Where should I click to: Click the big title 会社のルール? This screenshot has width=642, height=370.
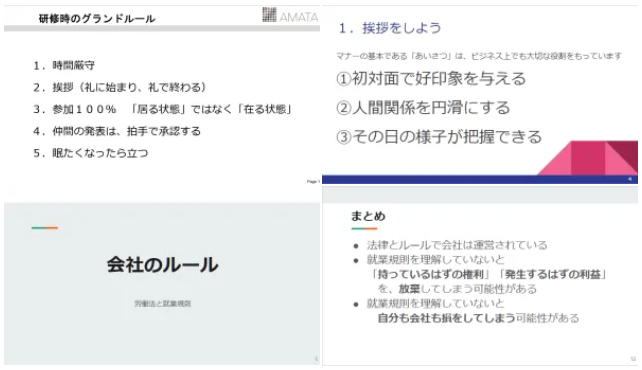[163, 265]
